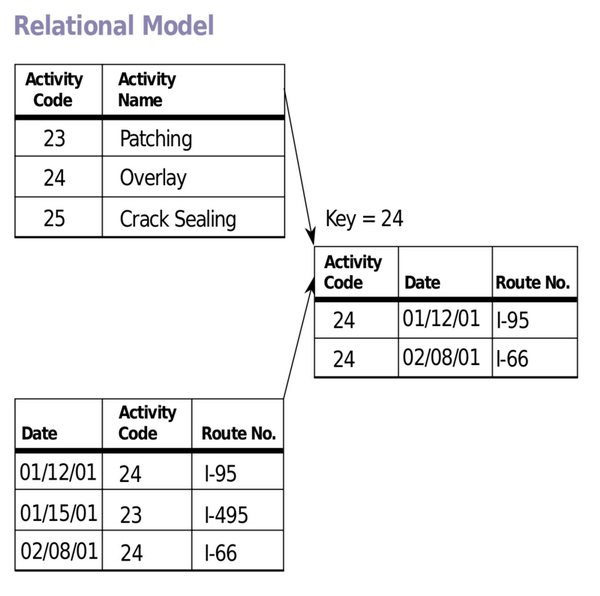Select Date header in bottom-left table
This screenshot has height=596, width=600.
(x=39, y=433)
